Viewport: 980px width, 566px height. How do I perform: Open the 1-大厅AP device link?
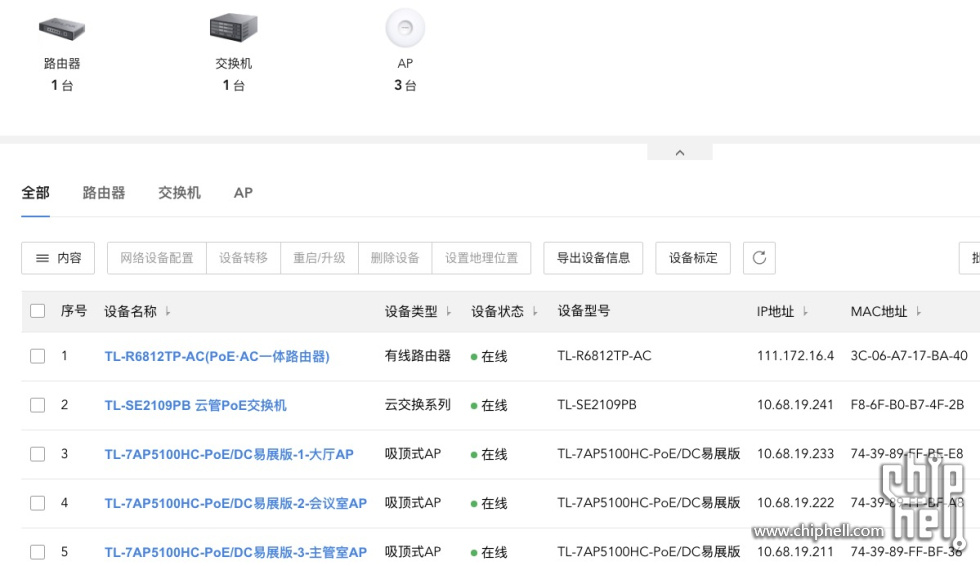coord(229,454)
